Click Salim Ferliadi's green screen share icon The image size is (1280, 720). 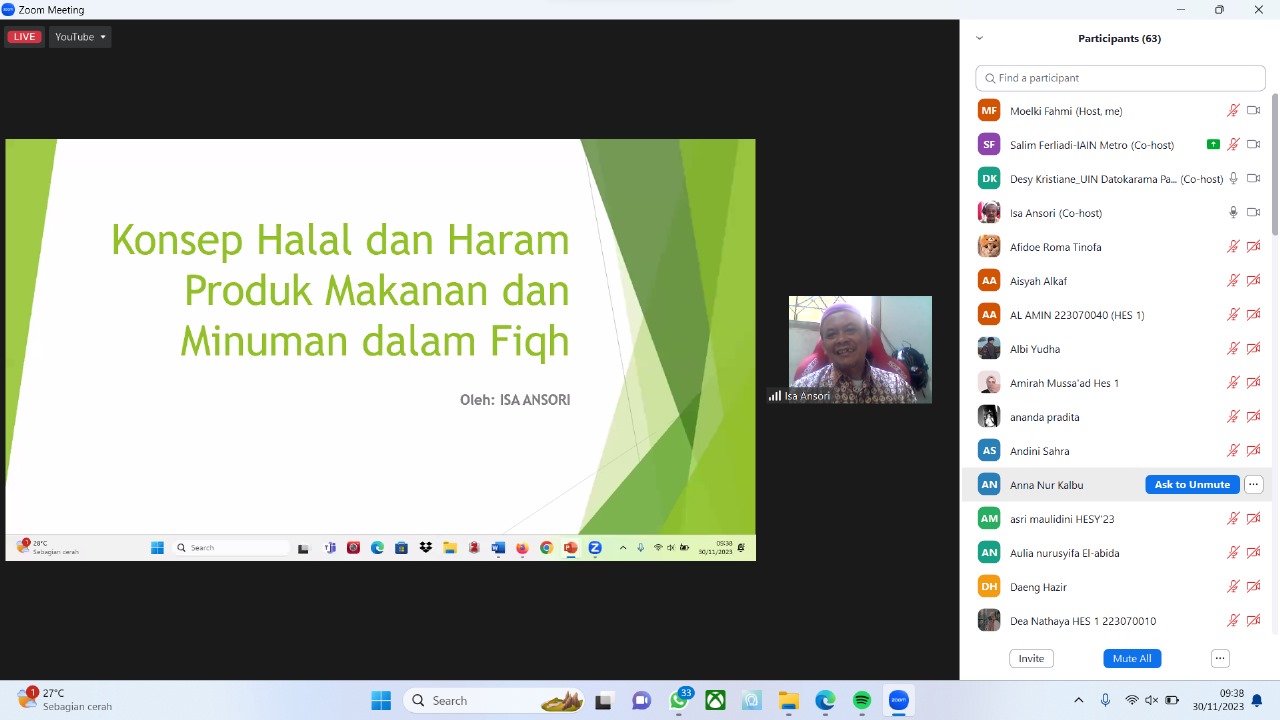1213,145
